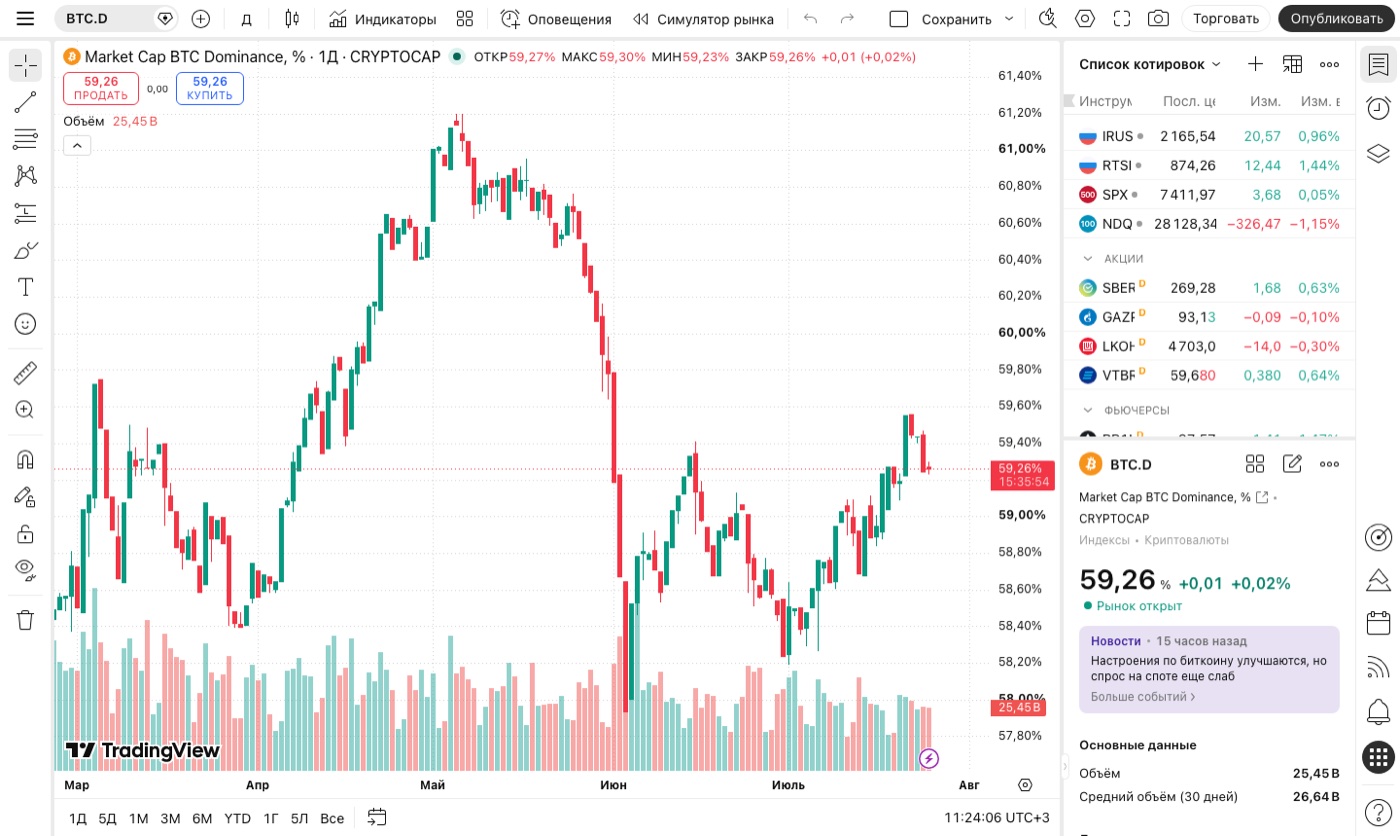The image size is (1400, 836).
Task: Expand Больше событий news link
Action: tap(1143, 696)
